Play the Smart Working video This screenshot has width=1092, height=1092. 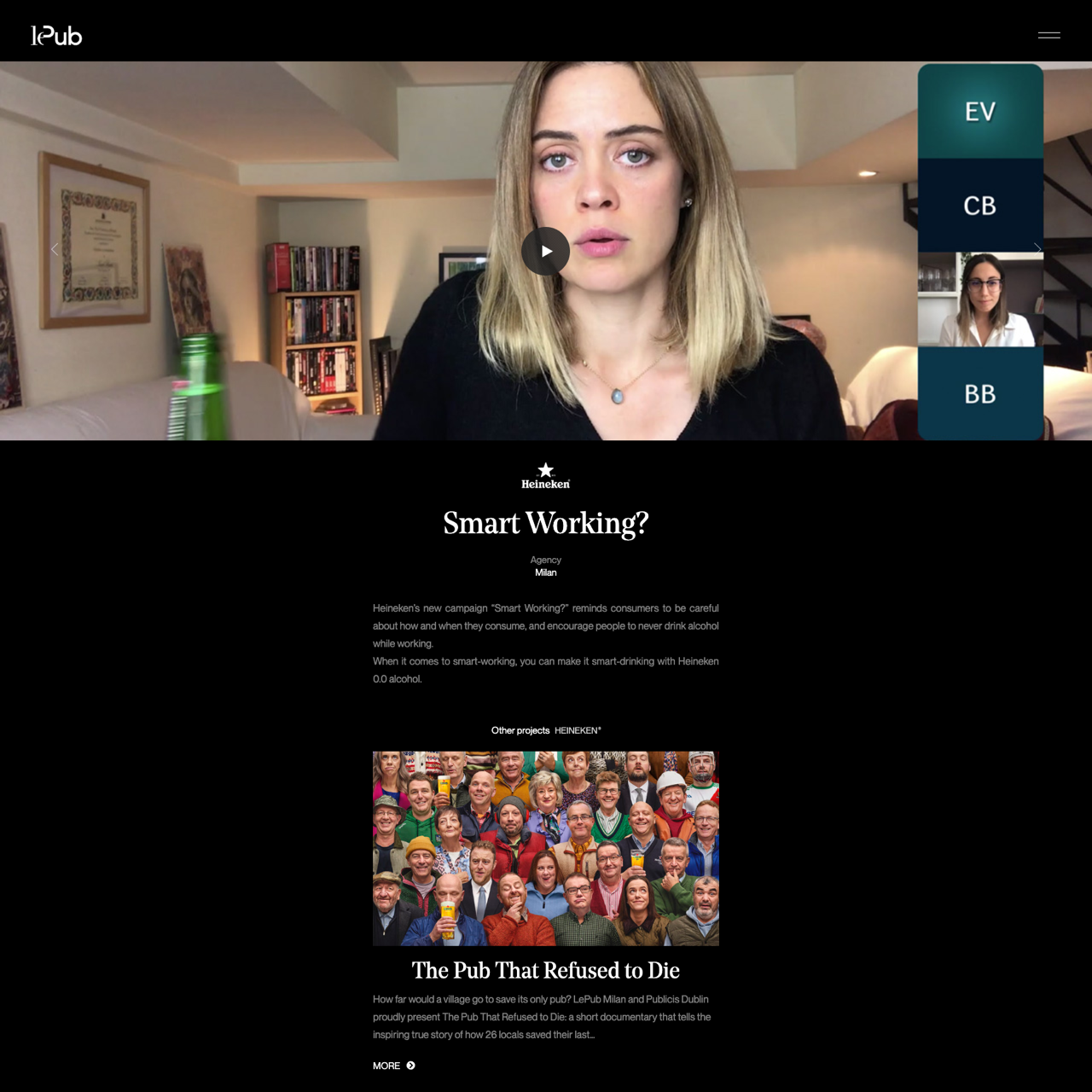tap(546, 251)
